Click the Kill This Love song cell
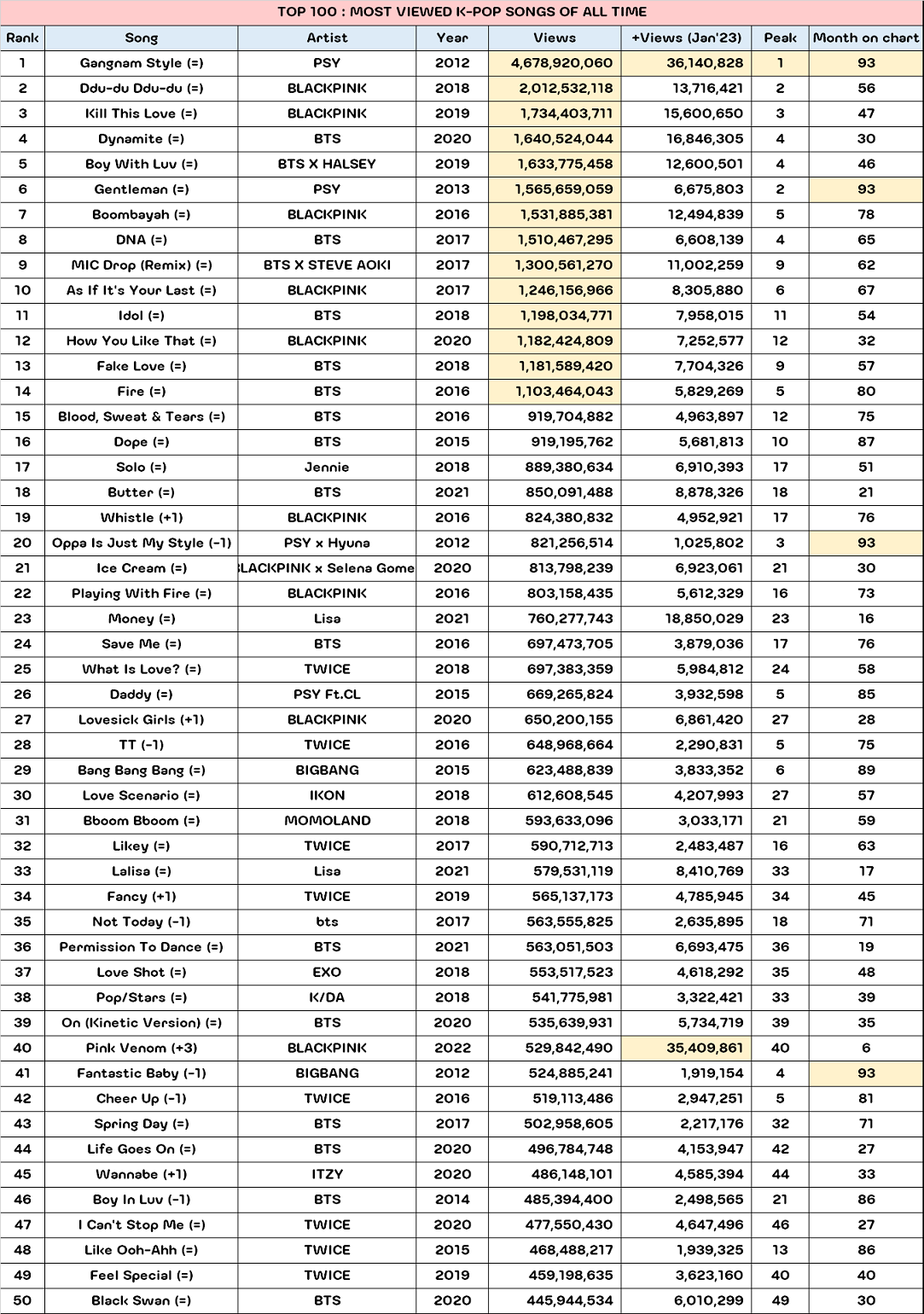The image size is (924, 1314). click(141, 113)
